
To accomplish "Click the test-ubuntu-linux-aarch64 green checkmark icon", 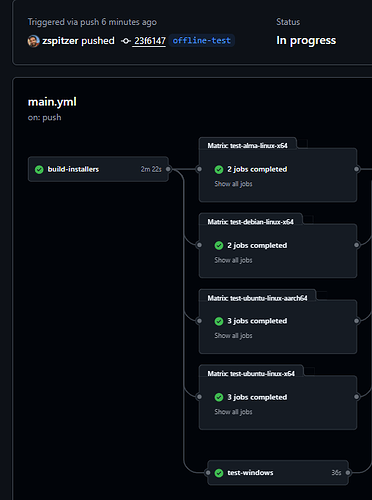I will 219,321.
